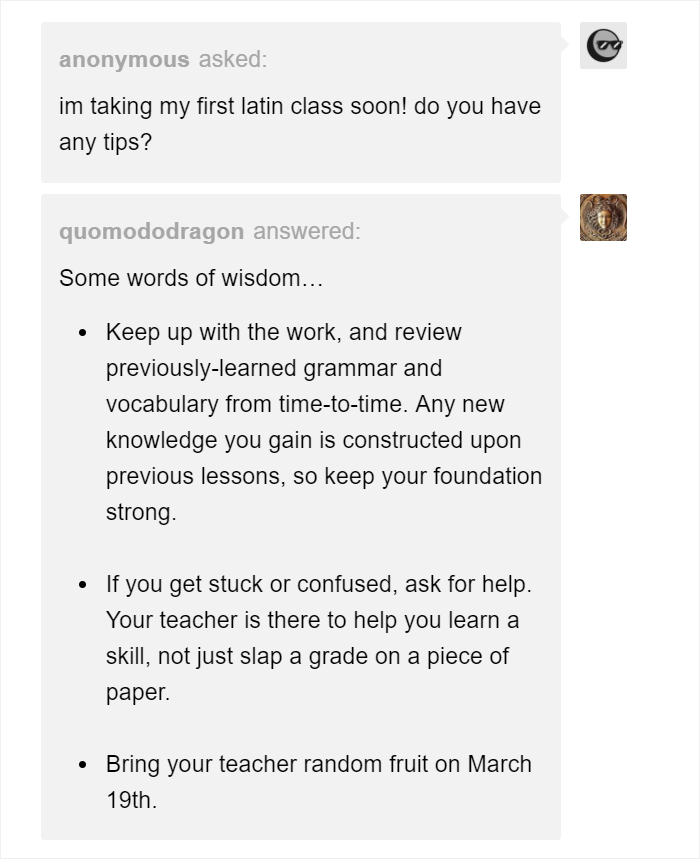Click the "any tips?" line
This screenshot has height=859, width=700.
click(x=105, y=142)
